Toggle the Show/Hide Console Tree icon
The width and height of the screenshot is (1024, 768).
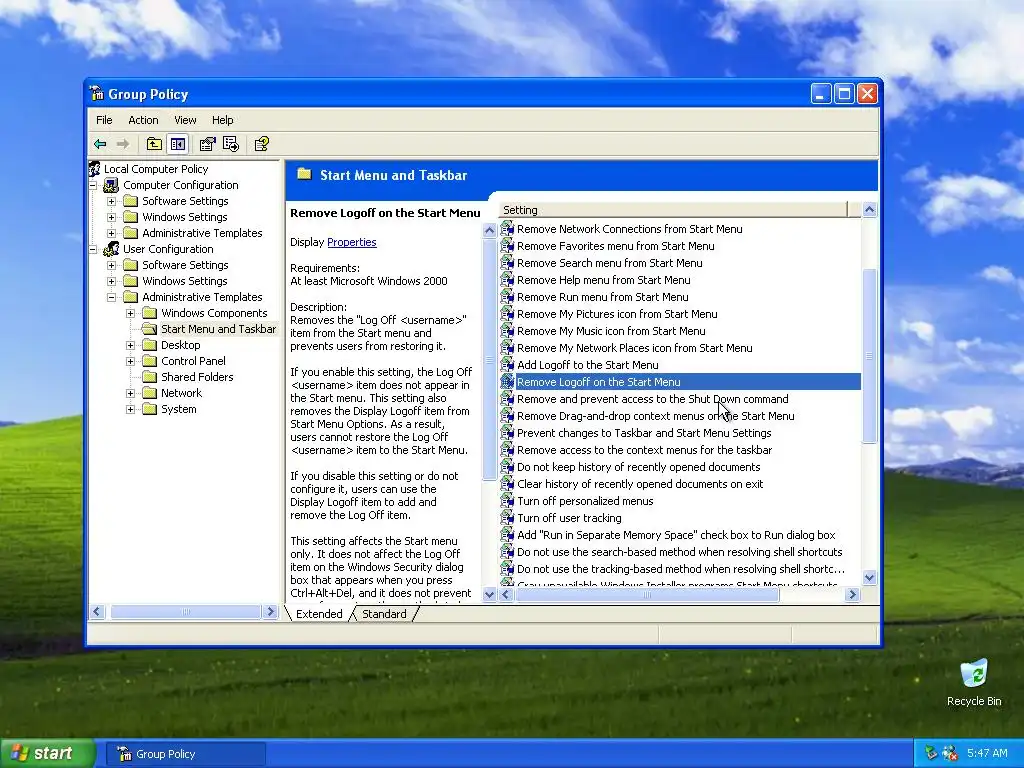point(178,144)
